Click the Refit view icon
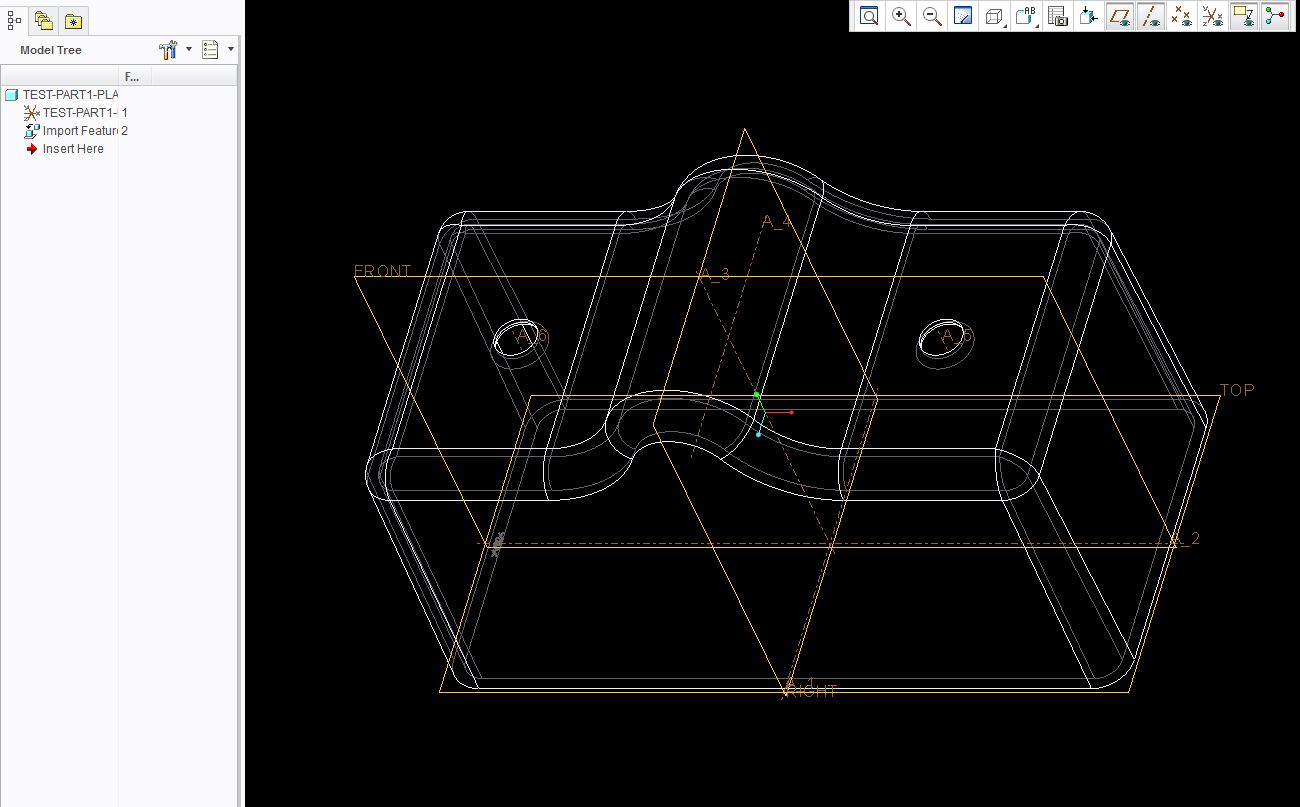1300x807 pixels. [x=869, y=16]
